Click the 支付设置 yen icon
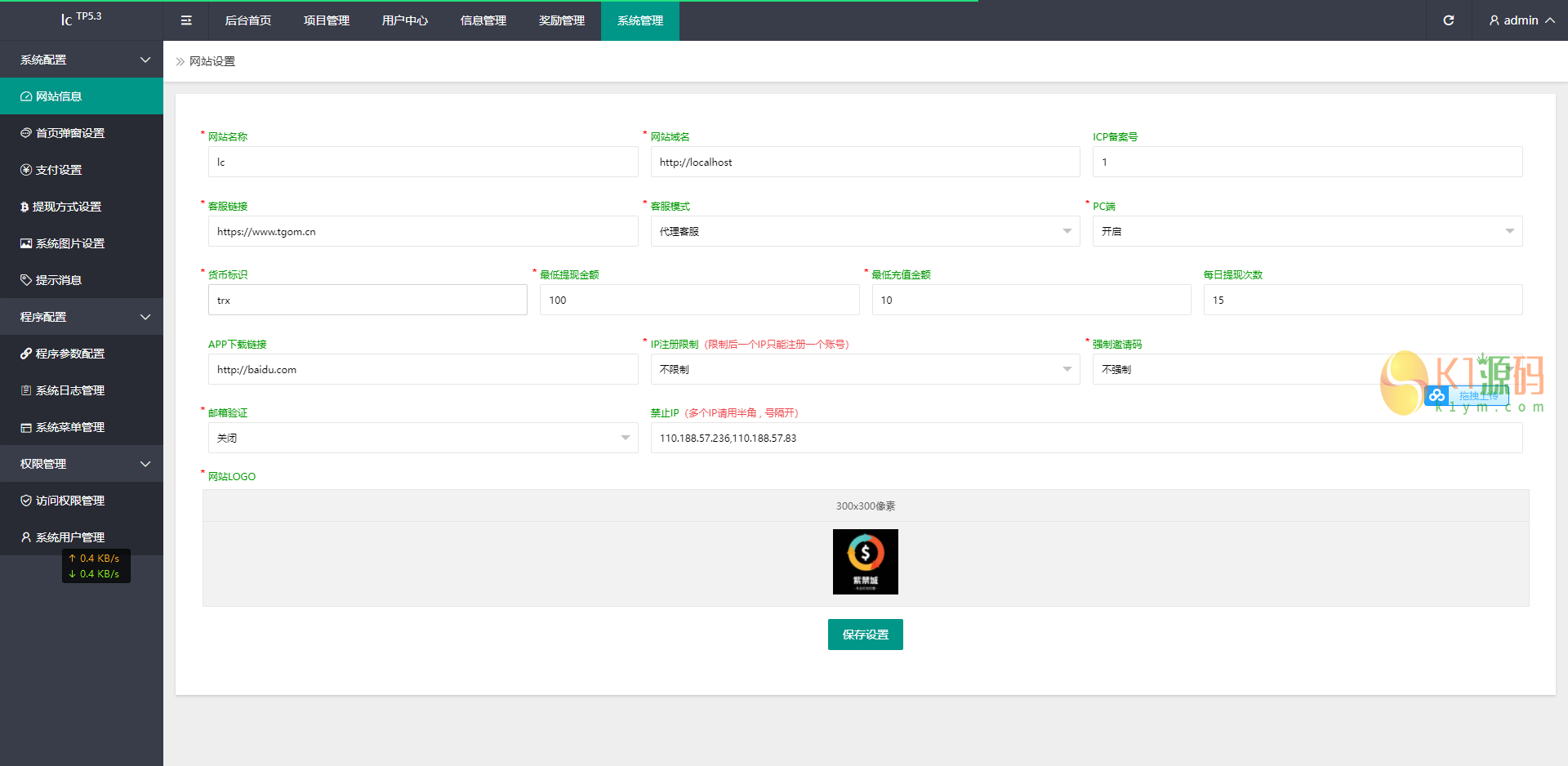 tap(26, 170)
